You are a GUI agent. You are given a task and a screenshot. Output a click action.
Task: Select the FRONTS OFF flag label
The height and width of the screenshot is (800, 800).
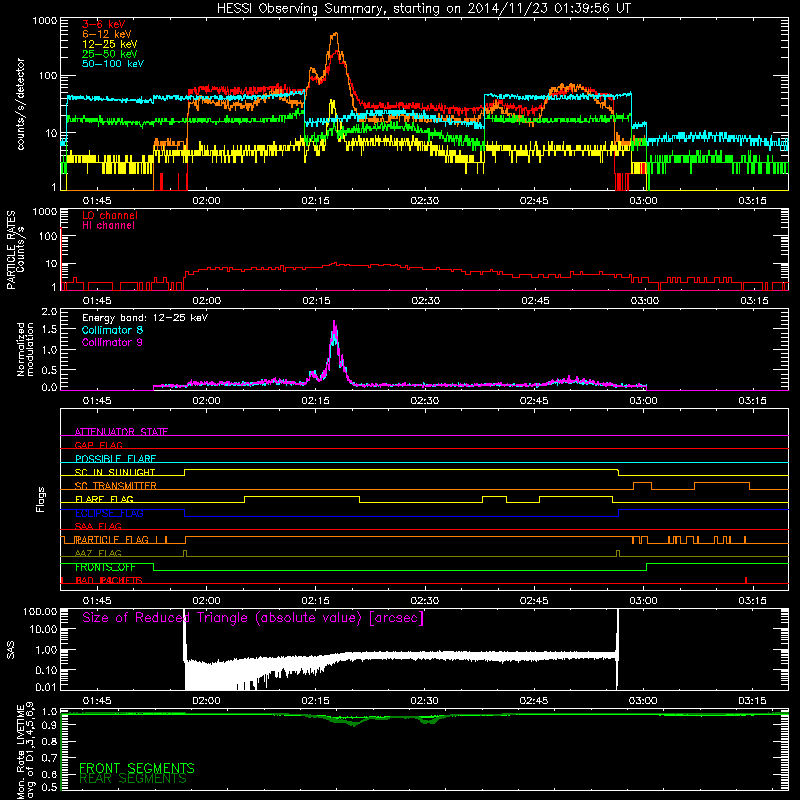(105, 567)
